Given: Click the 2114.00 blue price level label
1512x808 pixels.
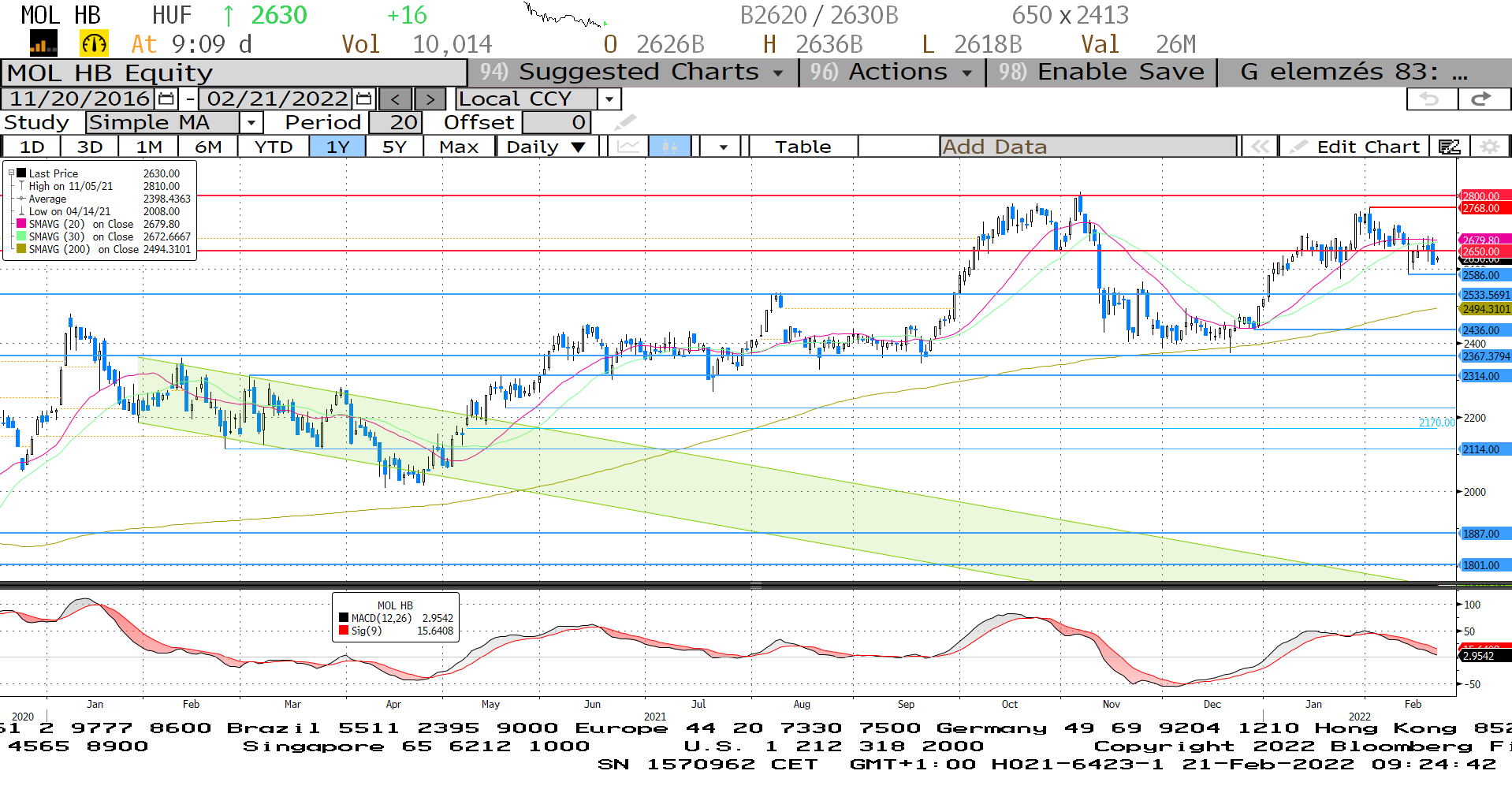Looking at the screenshot, I should (1484, 449).
